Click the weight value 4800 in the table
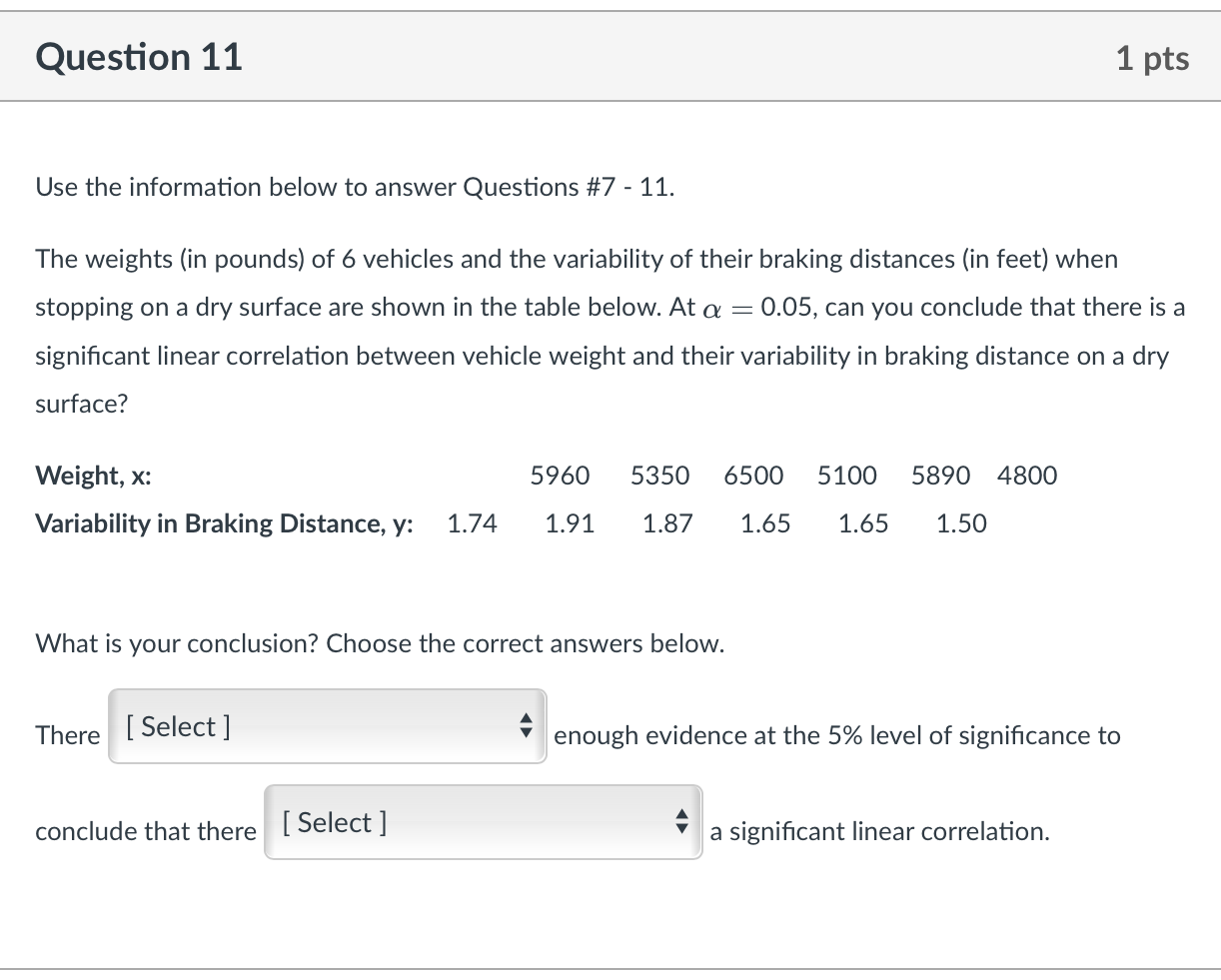 click(x=1027, y=476)
